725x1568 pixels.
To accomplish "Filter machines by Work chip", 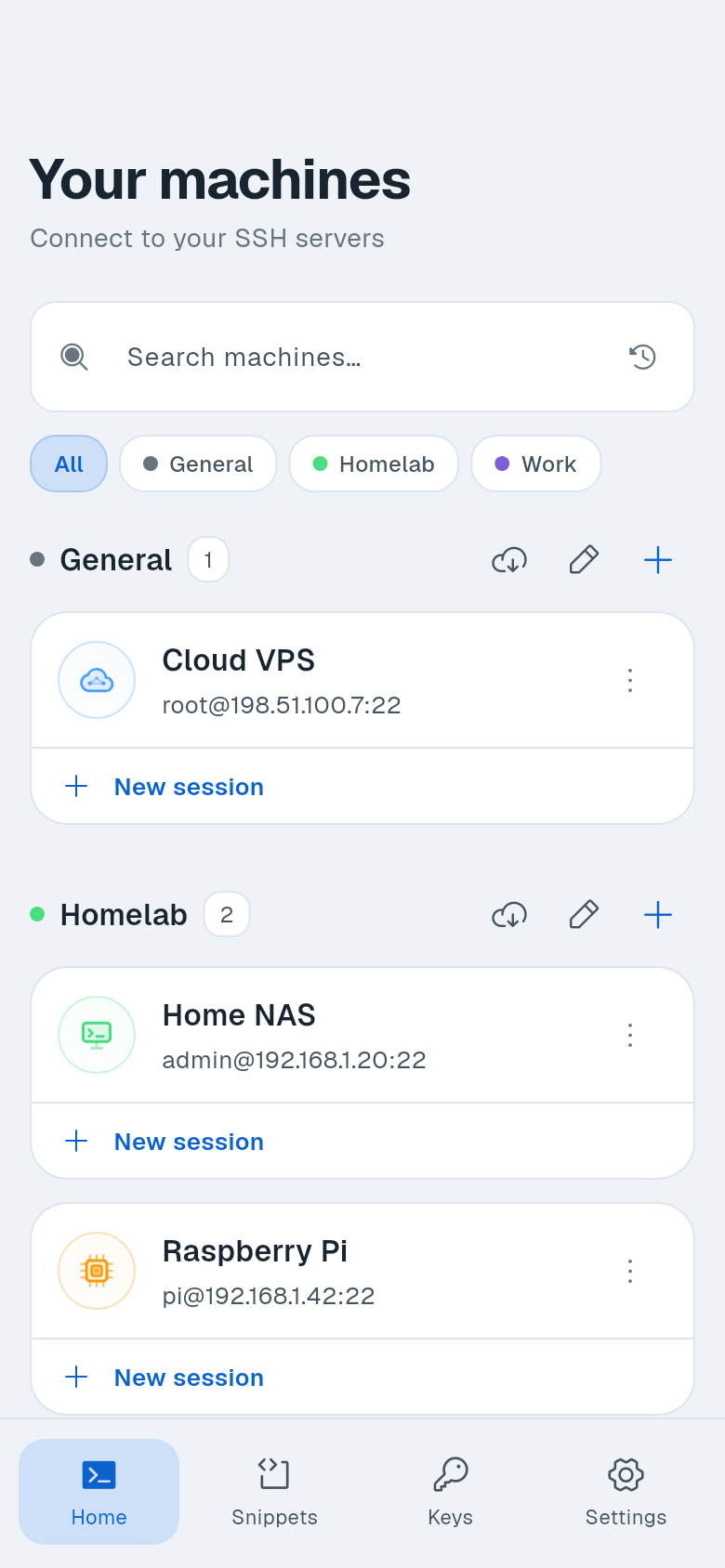I will pos(536,464).
